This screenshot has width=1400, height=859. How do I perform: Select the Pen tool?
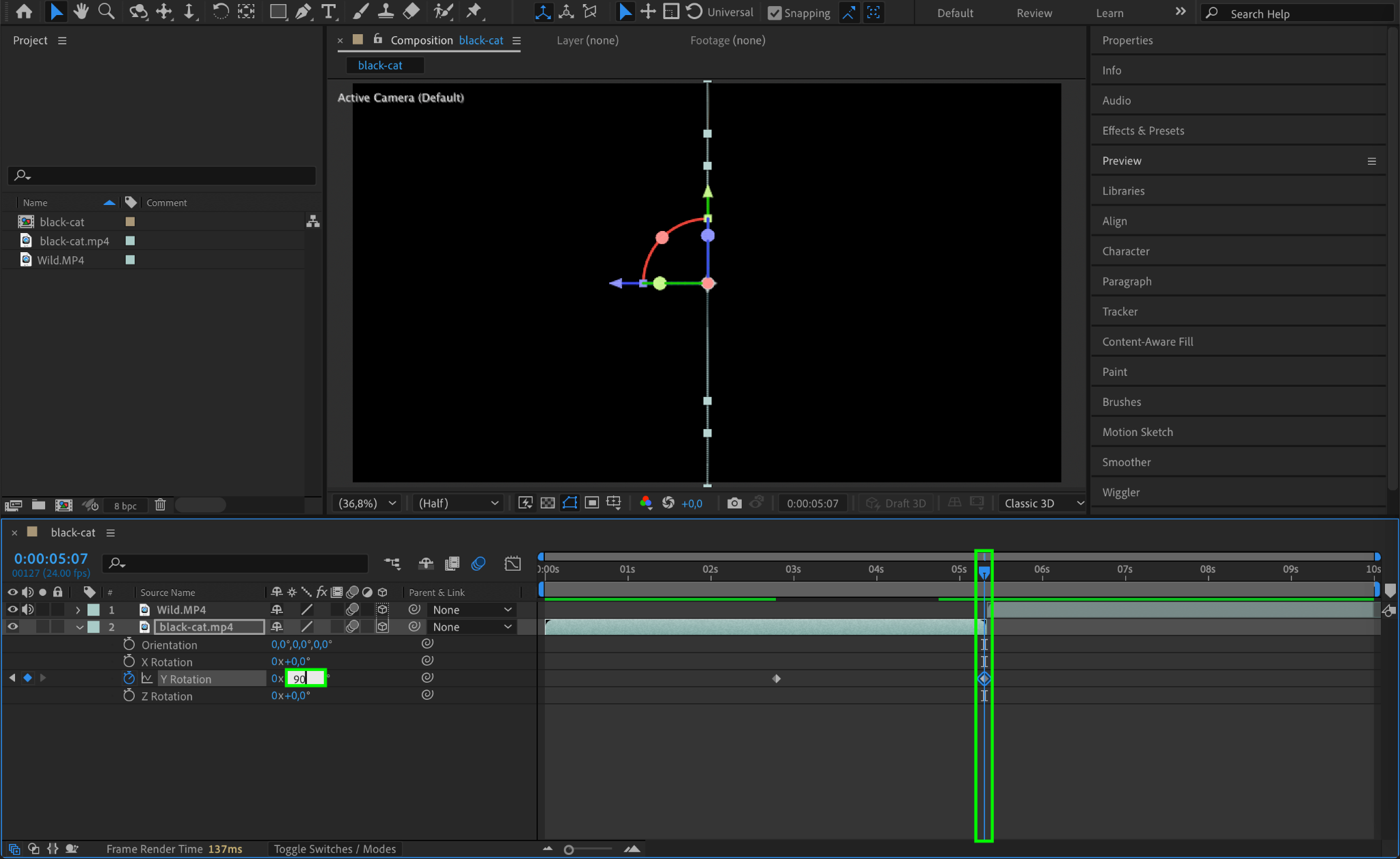(303, 12)
